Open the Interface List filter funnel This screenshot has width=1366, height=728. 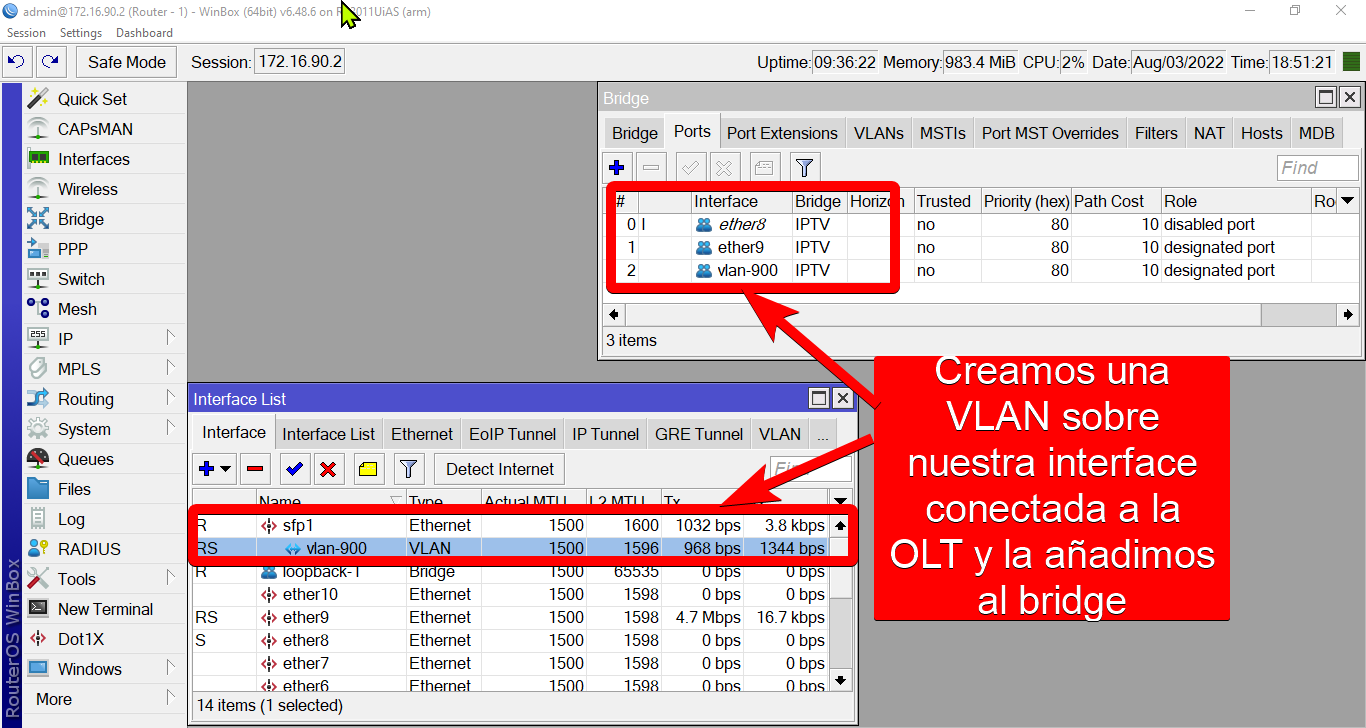(408, 468)
